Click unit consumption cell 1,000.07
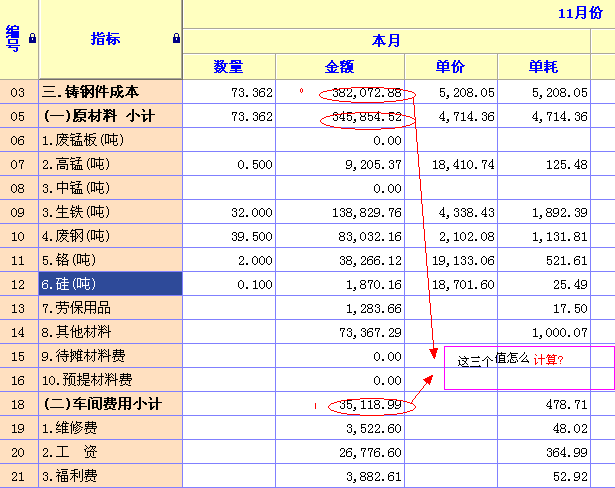This screenshot has height=488, width=615. tap(544, 332)
